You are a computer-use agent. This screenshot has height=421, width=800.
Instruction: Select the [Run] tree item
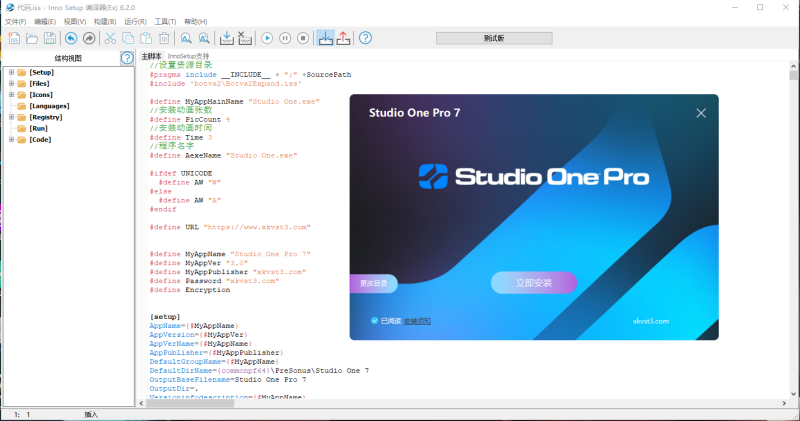pyautogui.click(x=39, y=129)
